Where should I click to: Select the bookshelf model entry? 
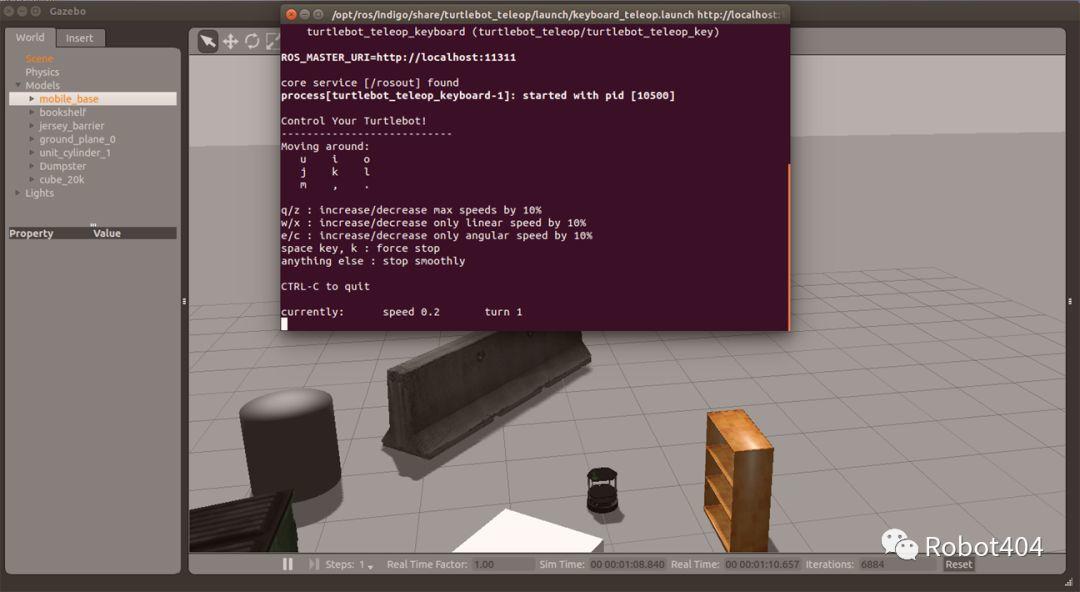tap(63, 112)
